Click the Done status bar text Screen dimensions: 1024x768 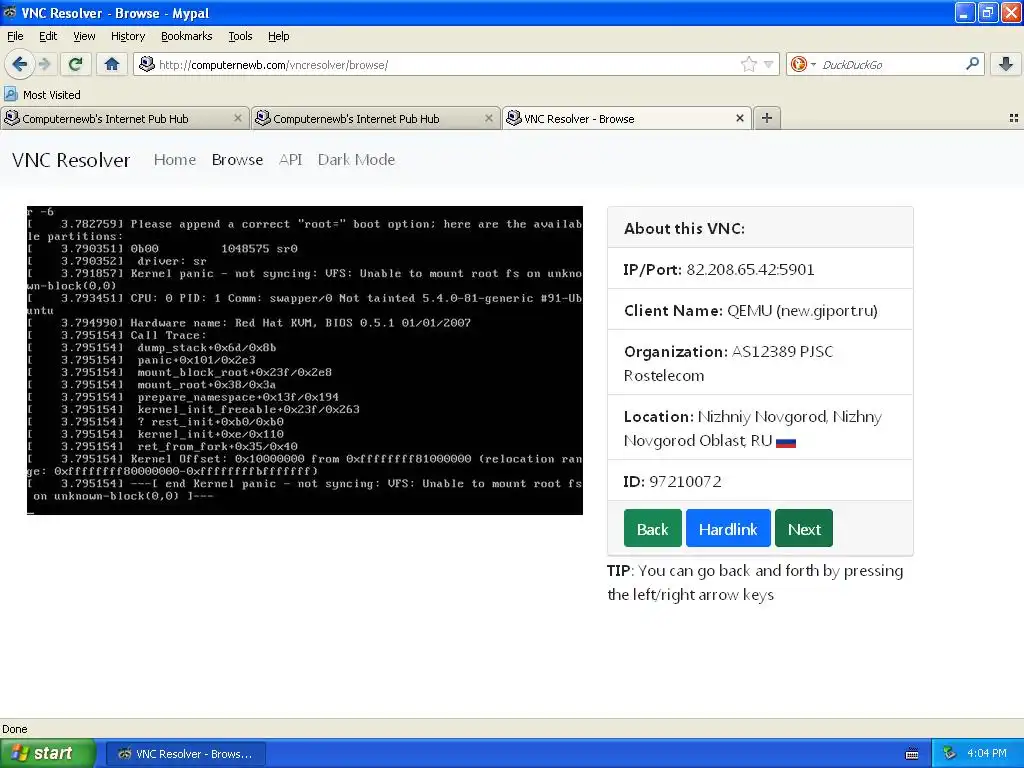pyautogui.click(x=14, y=729)
